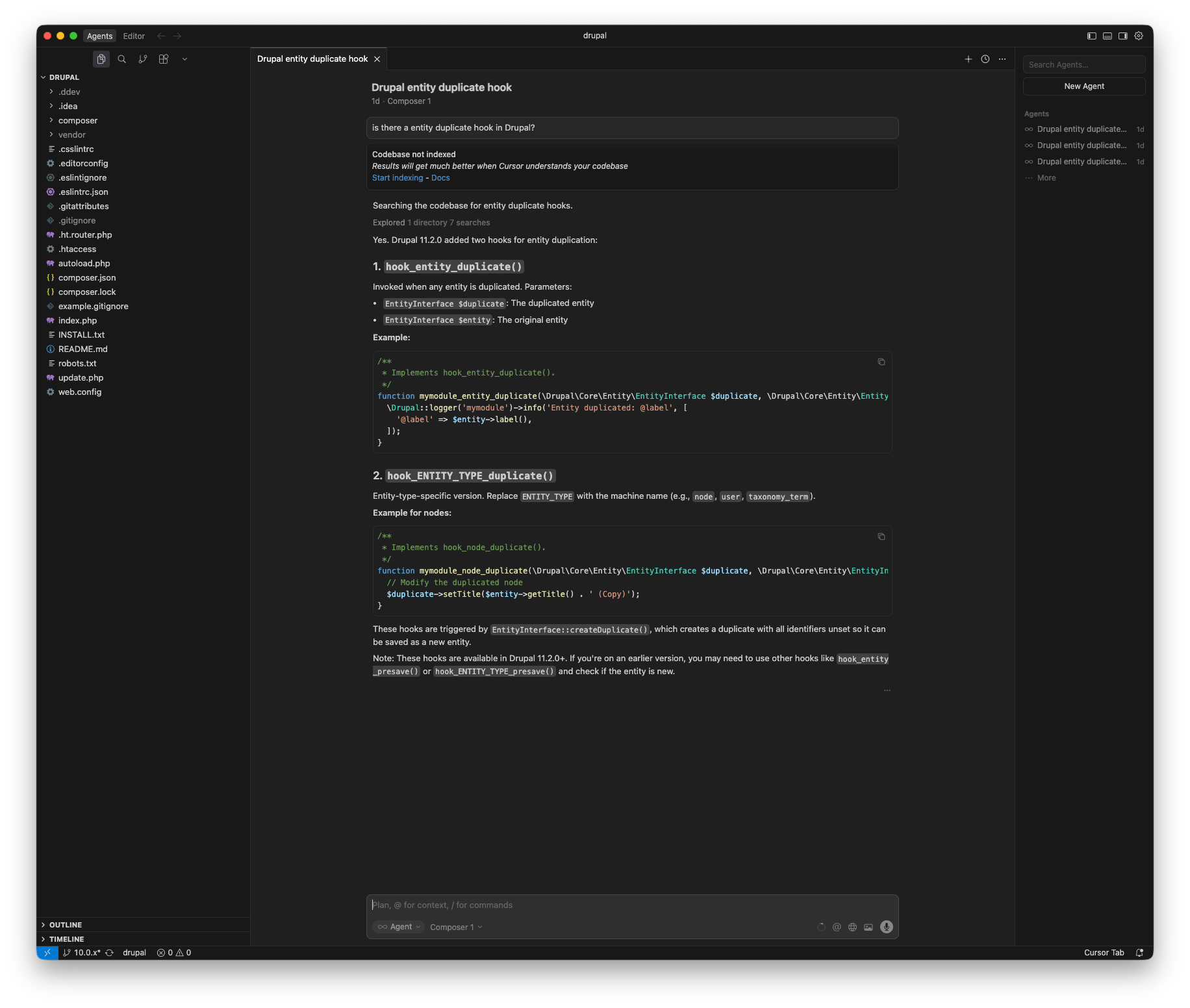Image resolution: width=1190 pixels, height=1008 pixels.
Task: Toggle the left primary sidebar
Action: click(x=1092, y=36)
